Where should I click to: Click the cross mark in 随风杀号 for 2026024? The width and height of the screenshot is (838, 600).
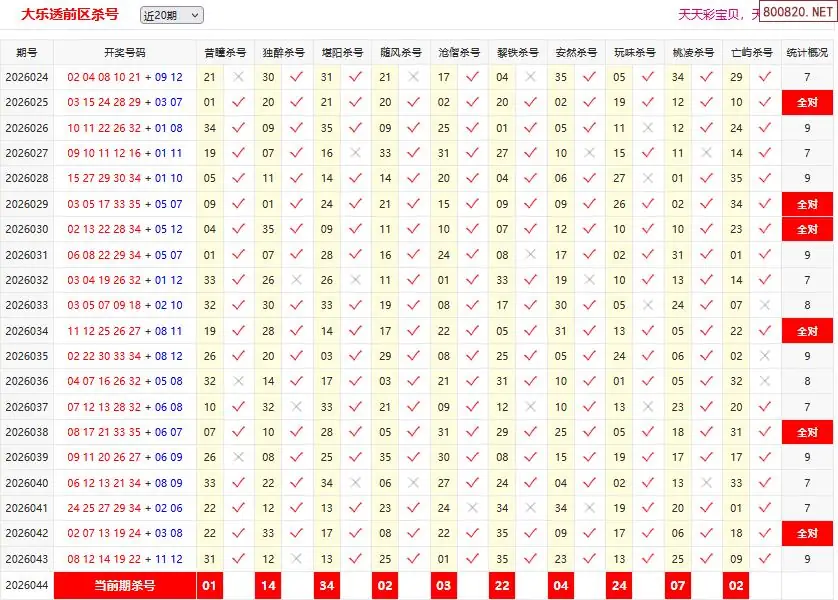(414, 77)
